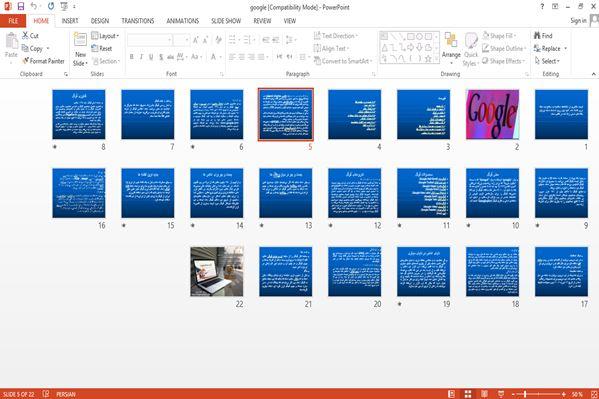This screenshot has width=599, height=399.
Task: Switch to the TRANSITIONS tab
Action: [138, 21]
